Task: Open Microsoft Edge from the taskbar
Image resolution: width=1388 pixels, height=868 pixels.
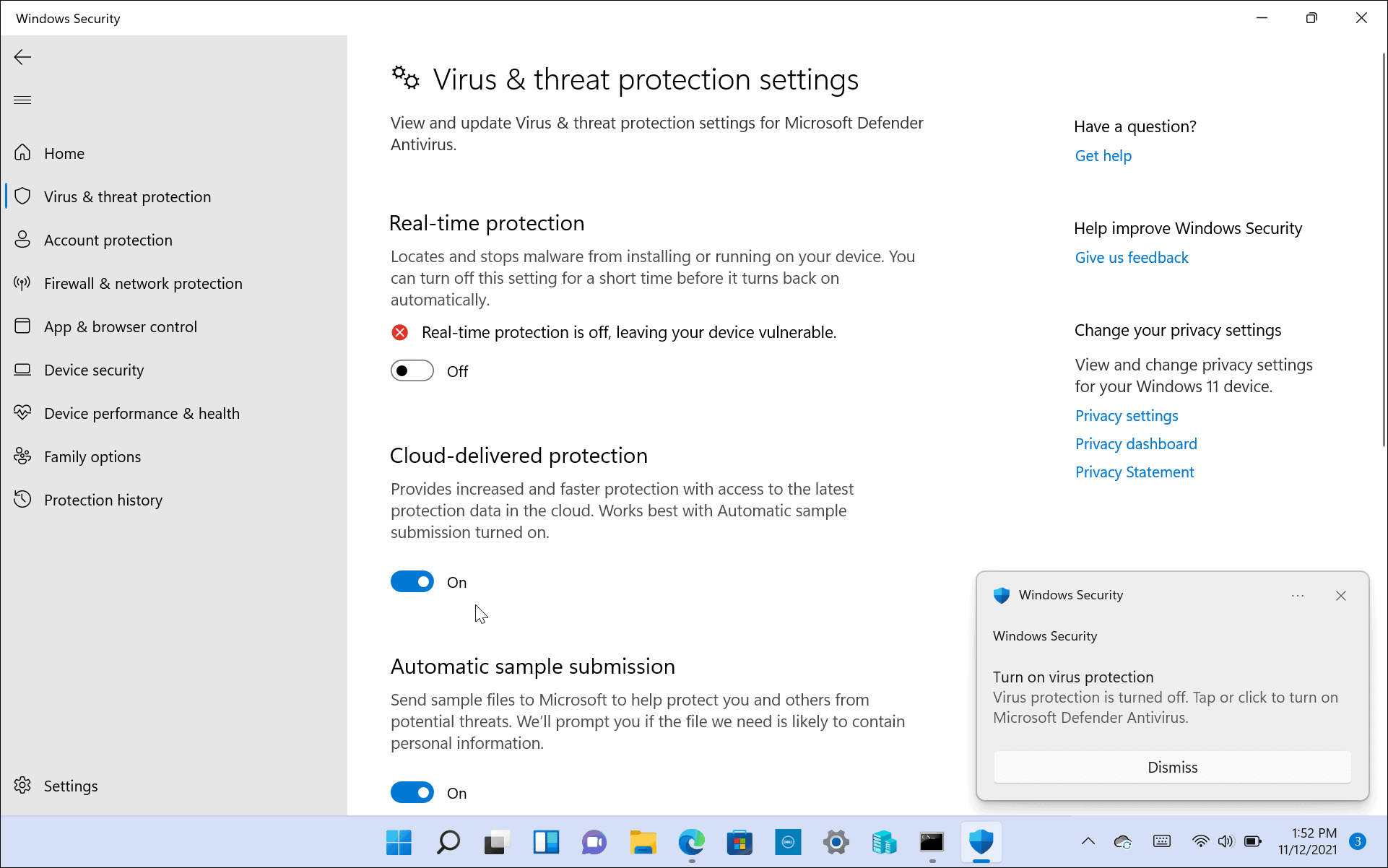Action: [x=691, y=842]
